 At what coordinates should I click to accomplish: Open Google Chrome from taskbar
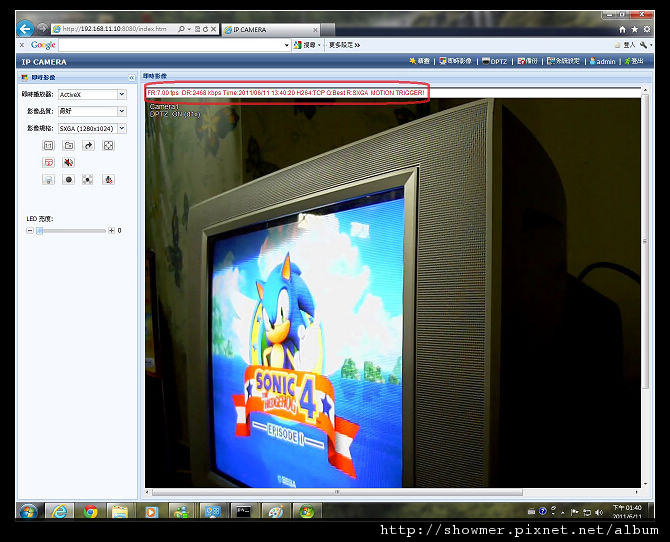(90, 511)
